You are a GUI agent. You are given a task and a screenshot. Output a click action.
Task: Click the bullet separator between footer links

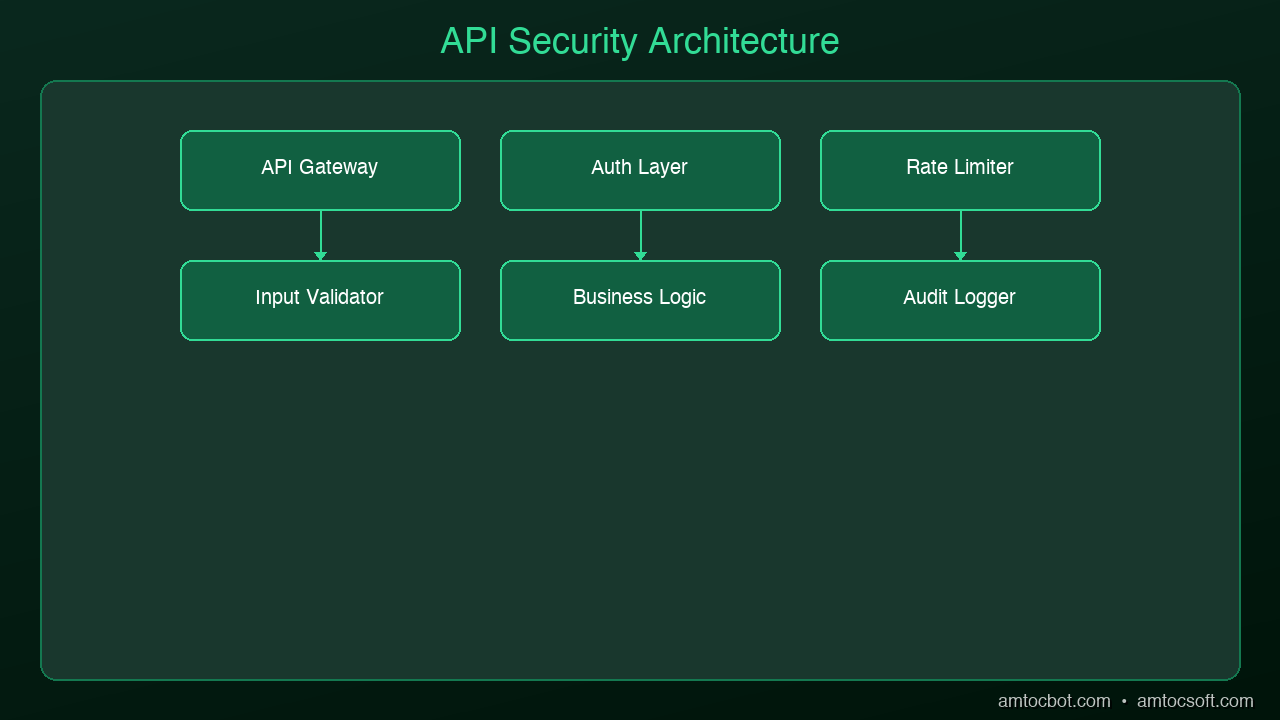coord(1124,702)
